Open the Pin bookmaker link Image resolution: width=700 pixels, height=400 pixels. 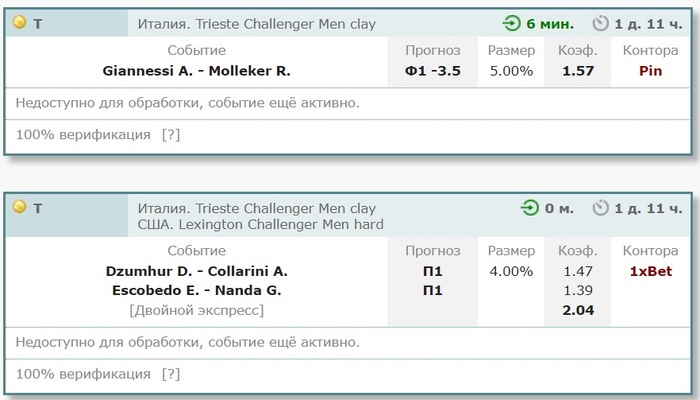650,71
